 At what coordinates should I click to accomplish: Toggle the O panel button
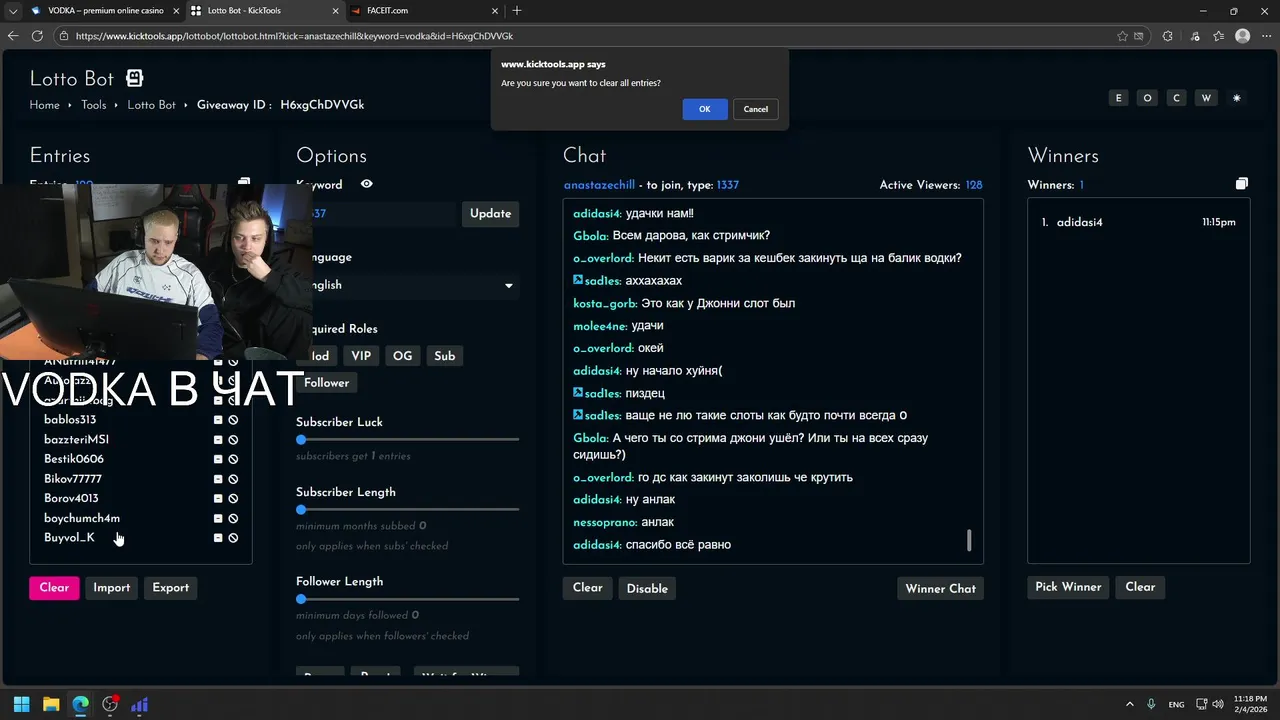click(x=1147, y=98)
